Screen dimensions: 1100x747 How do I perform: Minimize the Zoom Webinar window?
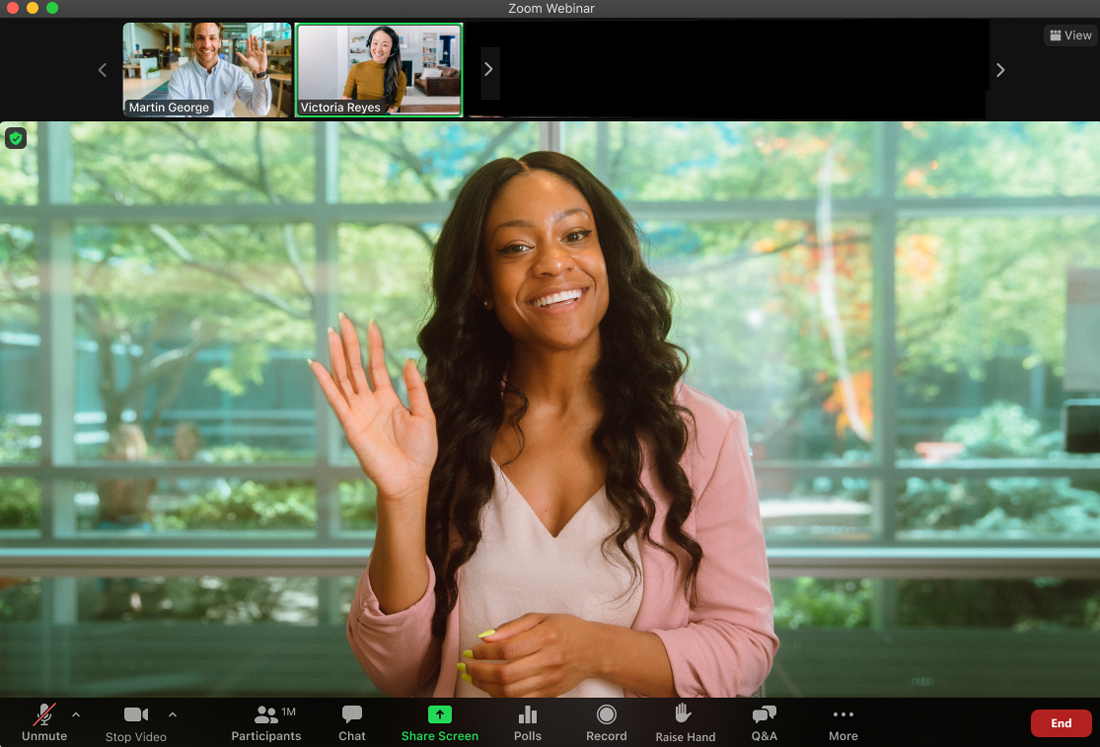pyautogui.click(x=32, y=8)
